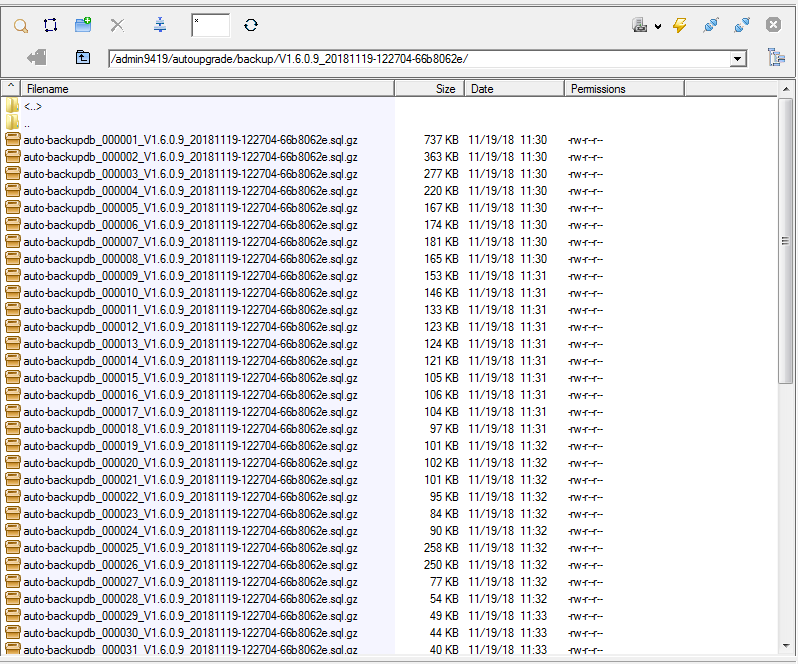The width and height of the screenshot is (798, 664).
Task: Click the select-all rectangle icon
Action: coord(50,25)
